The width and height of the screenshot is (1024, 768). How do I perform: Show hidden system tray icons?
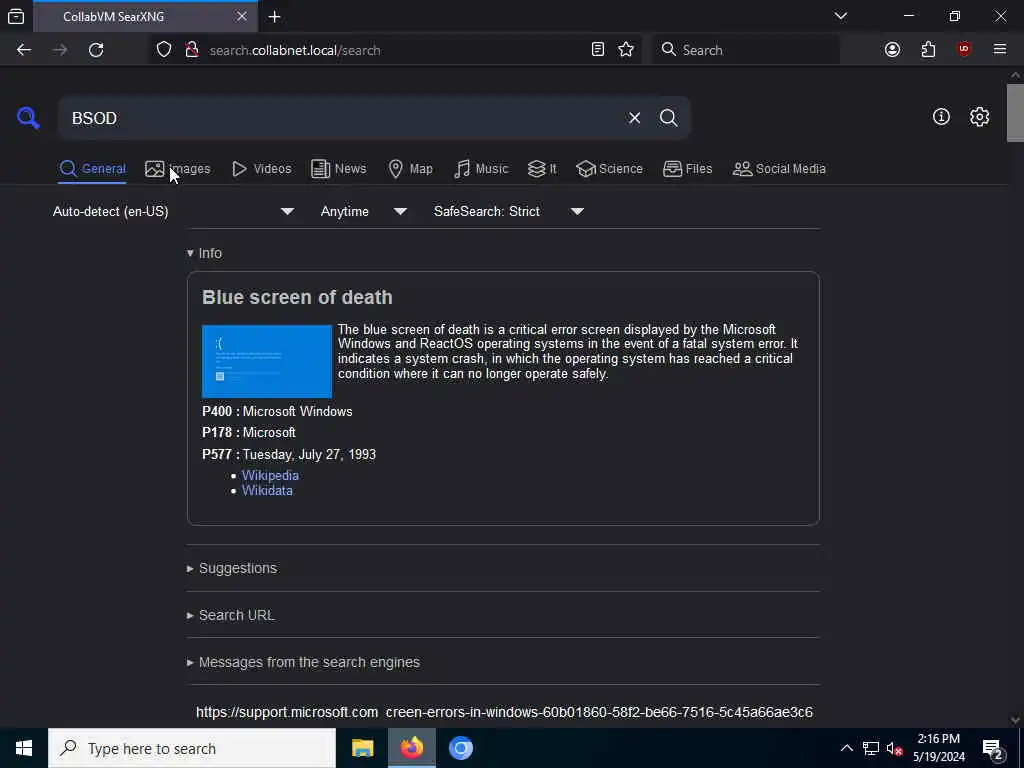(x=846, y=748)
